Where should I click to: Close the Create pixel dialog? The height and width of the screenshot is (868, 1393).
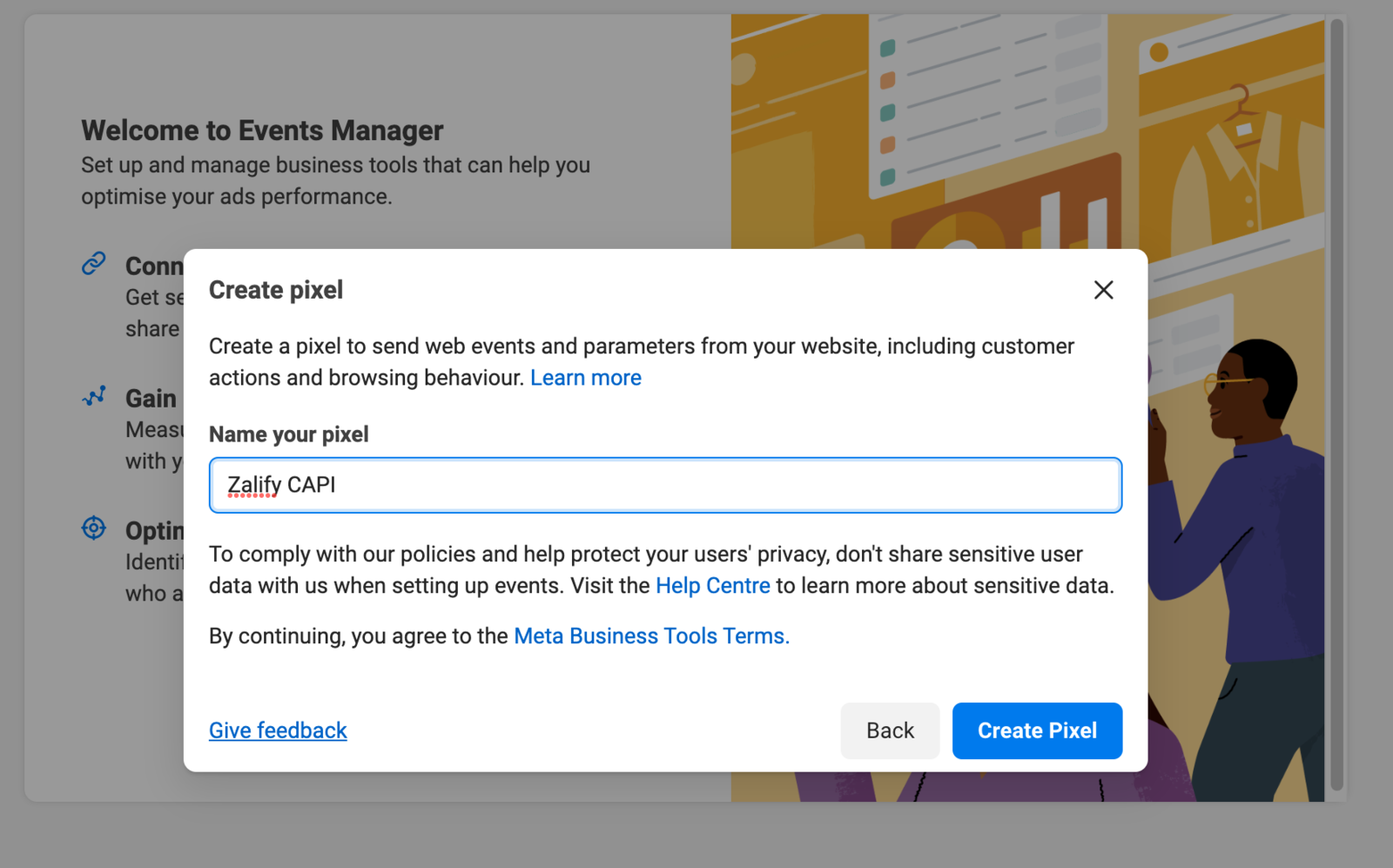(x=1103, y=290)
